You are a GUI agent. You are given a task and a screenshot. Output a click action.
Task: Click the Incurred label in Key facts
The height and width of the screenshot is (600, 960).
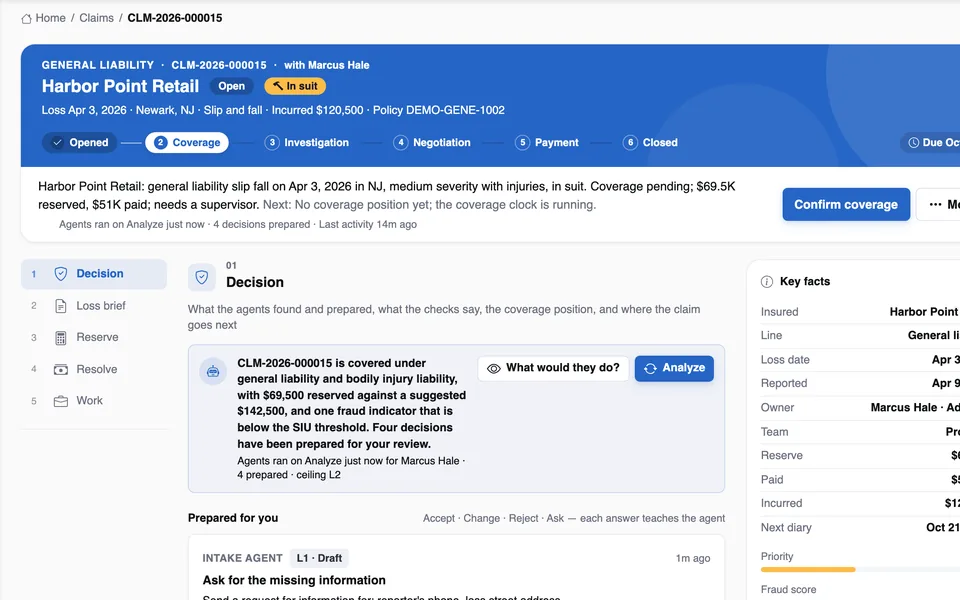point(781,503)
